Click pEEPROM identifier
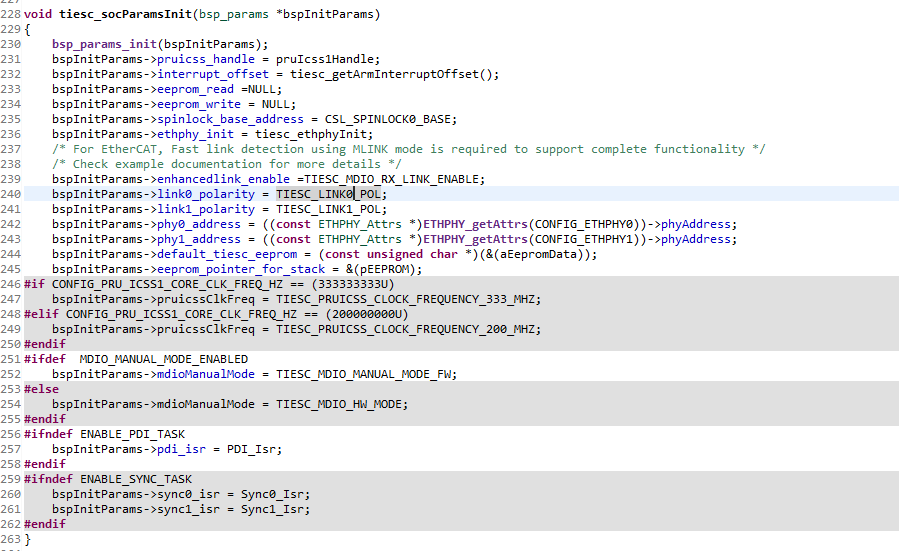Image resolution: width=899 pixels, height=551 pixels. [384, 269]
